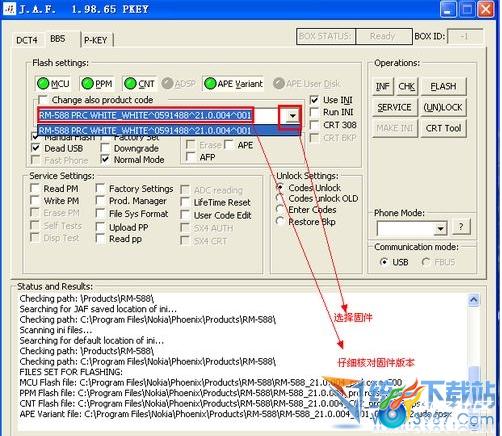Click the grayed ADSP indicator
Image resolution: width=502 pixels, height=436 pixels.
click(x=178, y=84)
